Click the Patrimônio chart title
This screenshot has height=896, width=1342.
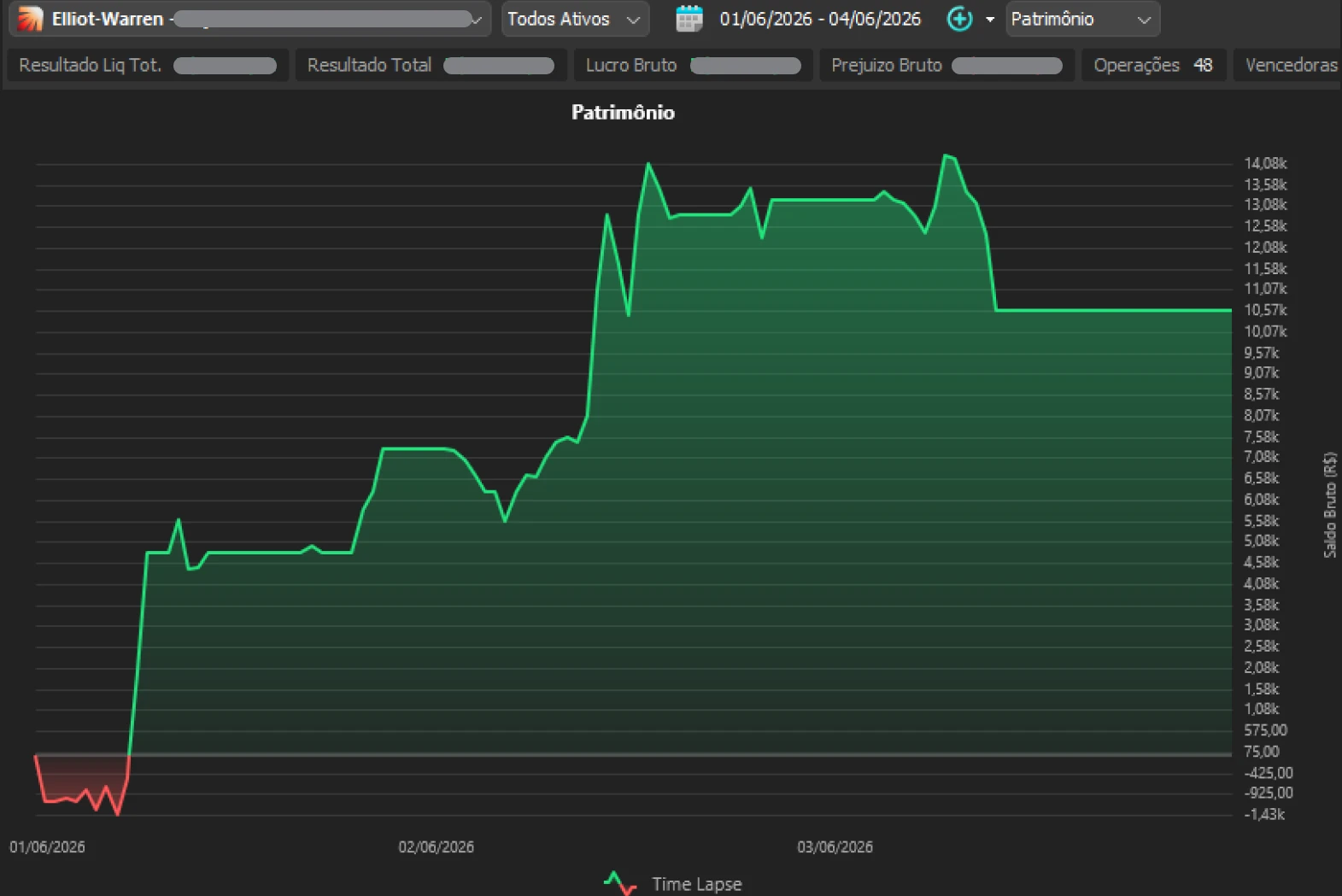pos(623,113)
